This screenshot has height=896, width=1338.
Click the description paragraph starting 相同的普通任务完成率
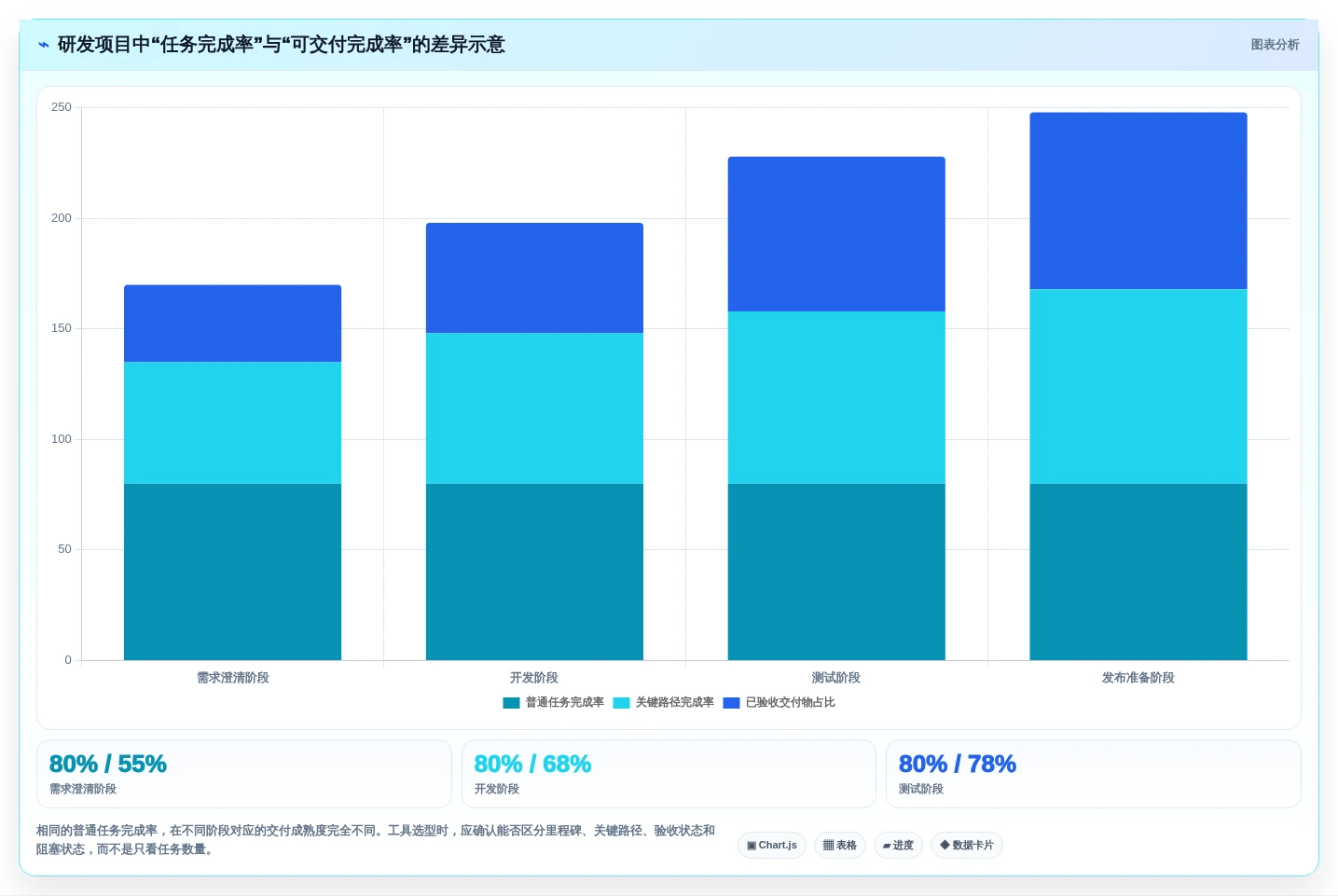pyautogui.click(x=376, y=840)
